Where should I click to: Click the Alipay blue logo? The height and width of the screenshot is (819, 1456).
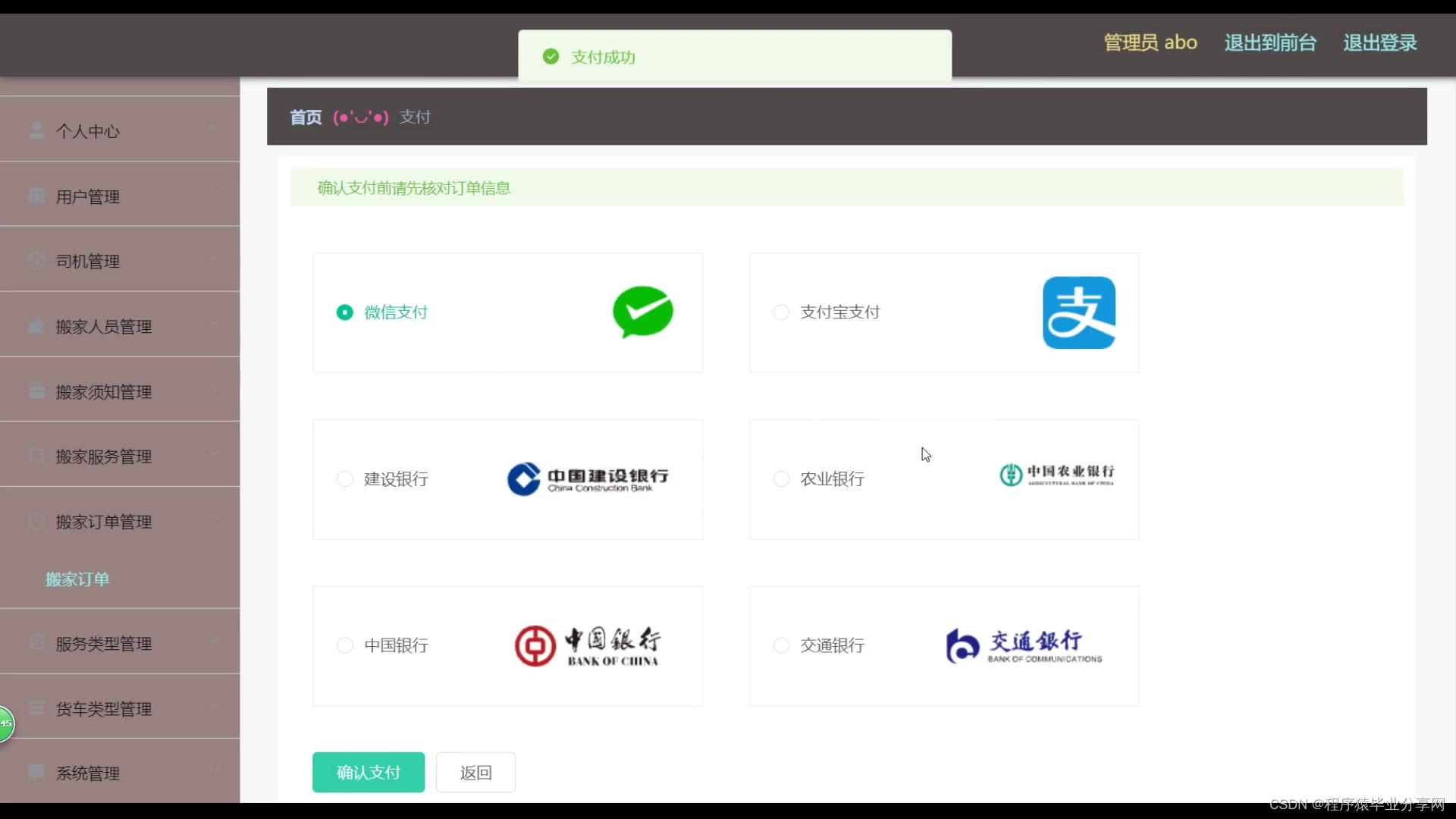(1078, 312)
